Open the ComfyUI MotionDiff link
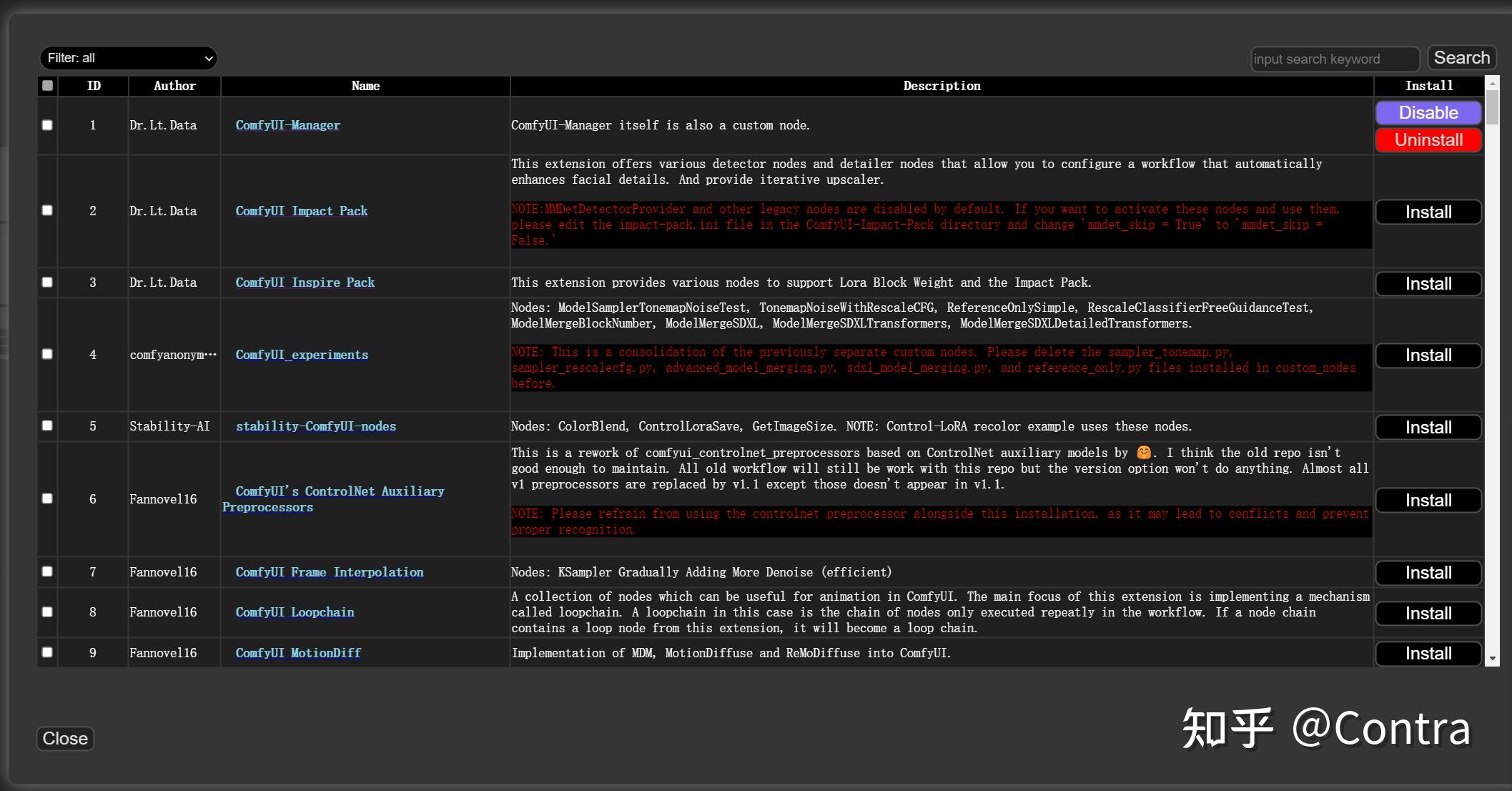The image size is (1512, 791). 298,653
